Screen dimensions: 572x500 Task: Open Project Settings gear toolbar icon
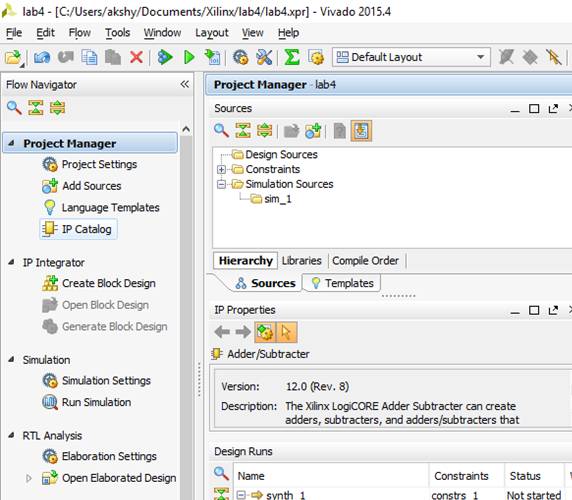click(241, 57)
